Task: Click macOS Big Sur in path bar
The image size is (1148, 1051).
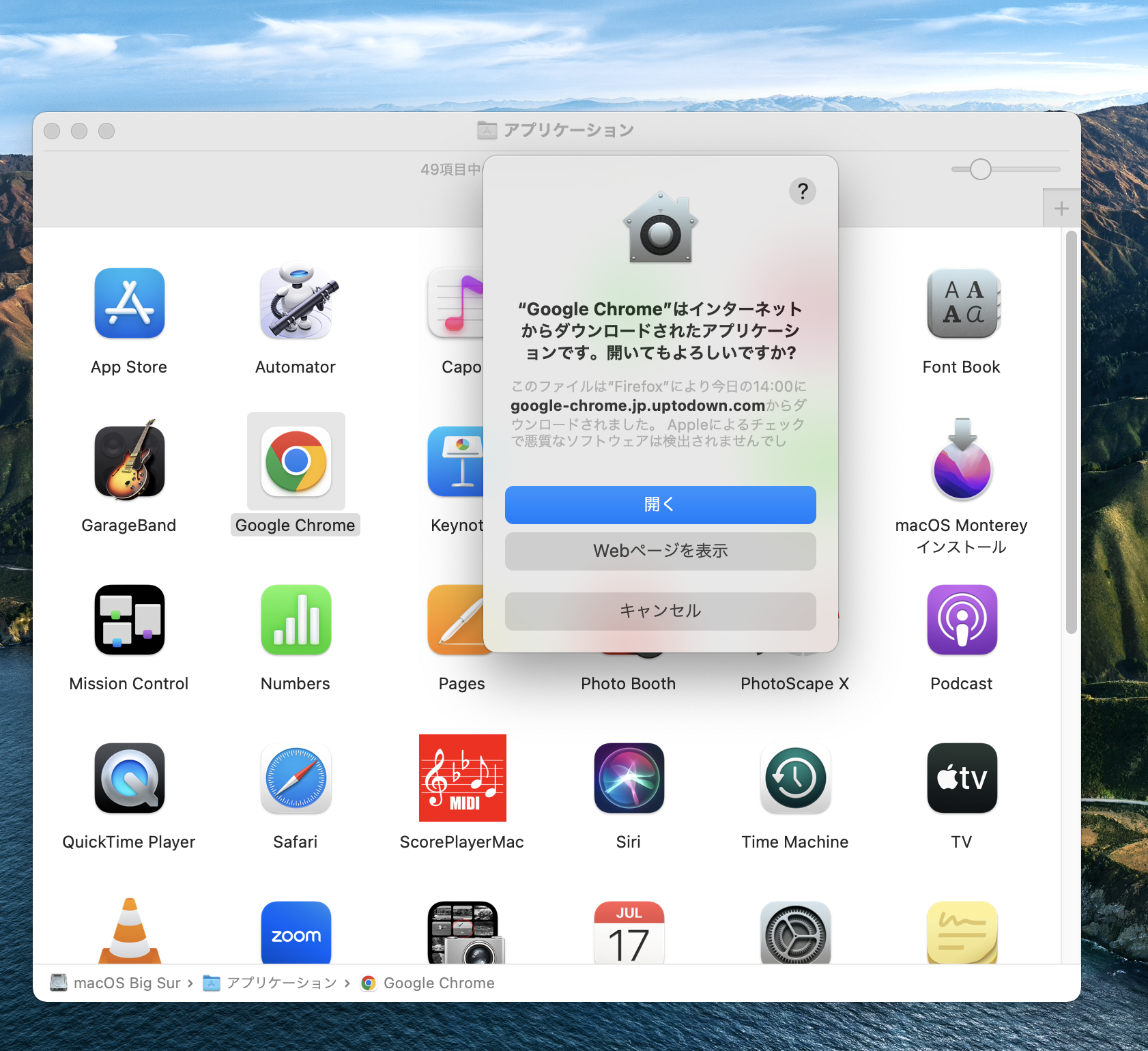Action: (x=126, y=983)
